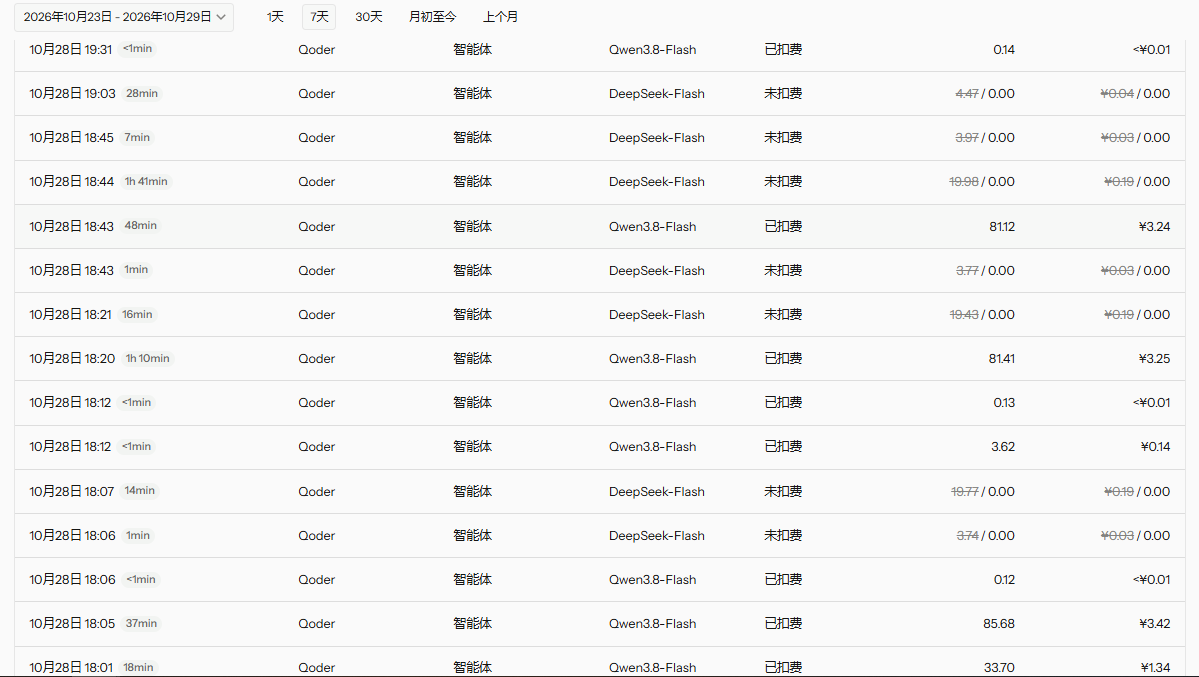Click the ¥3.24 cost amount

point(1154,226)
